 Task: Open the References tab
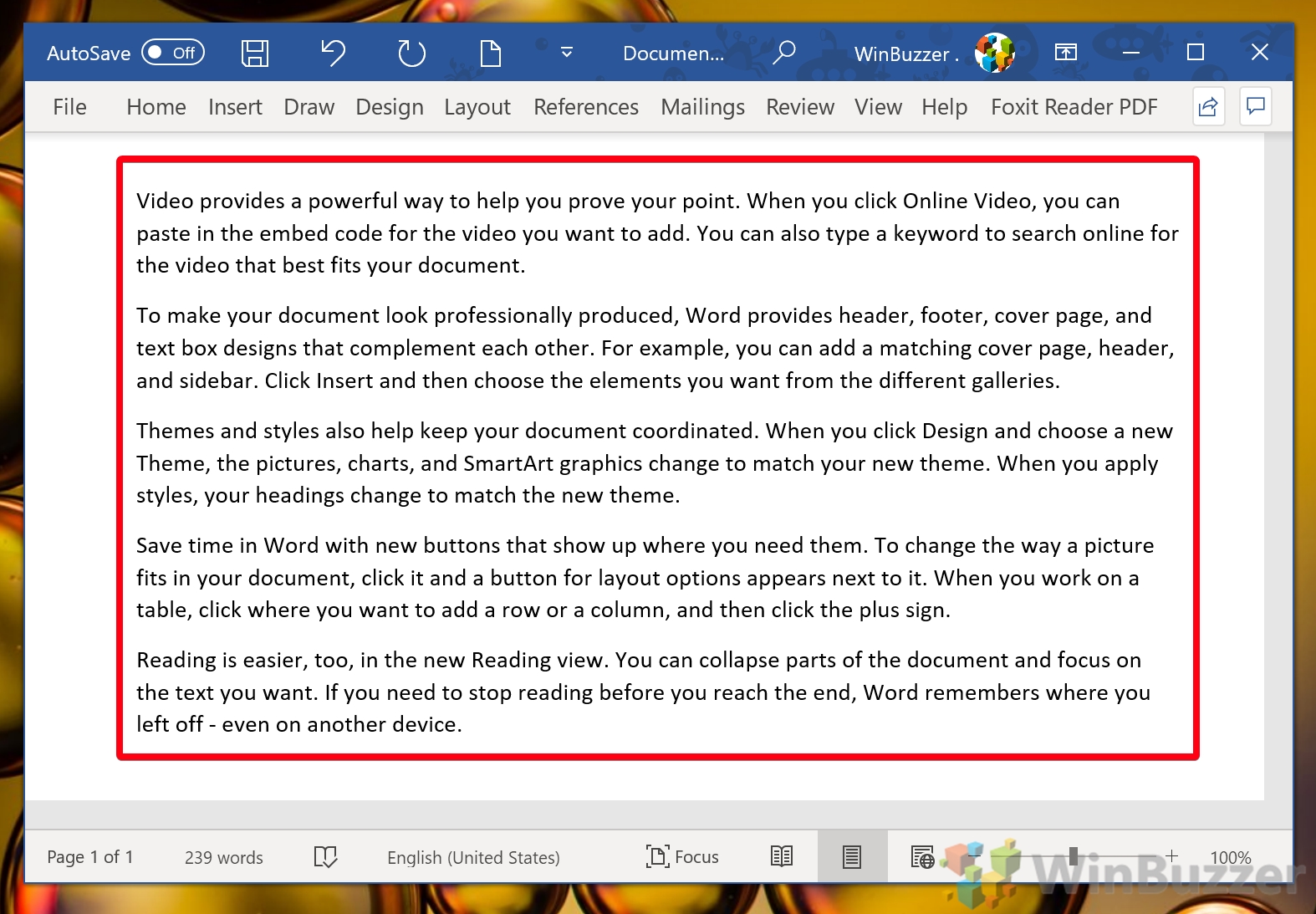586,107
